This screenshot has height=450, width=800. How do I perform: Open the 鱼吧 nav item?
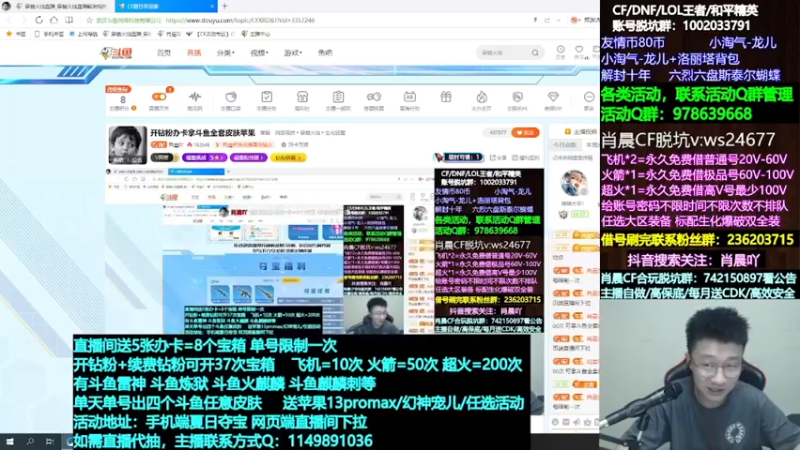point(325,53)
